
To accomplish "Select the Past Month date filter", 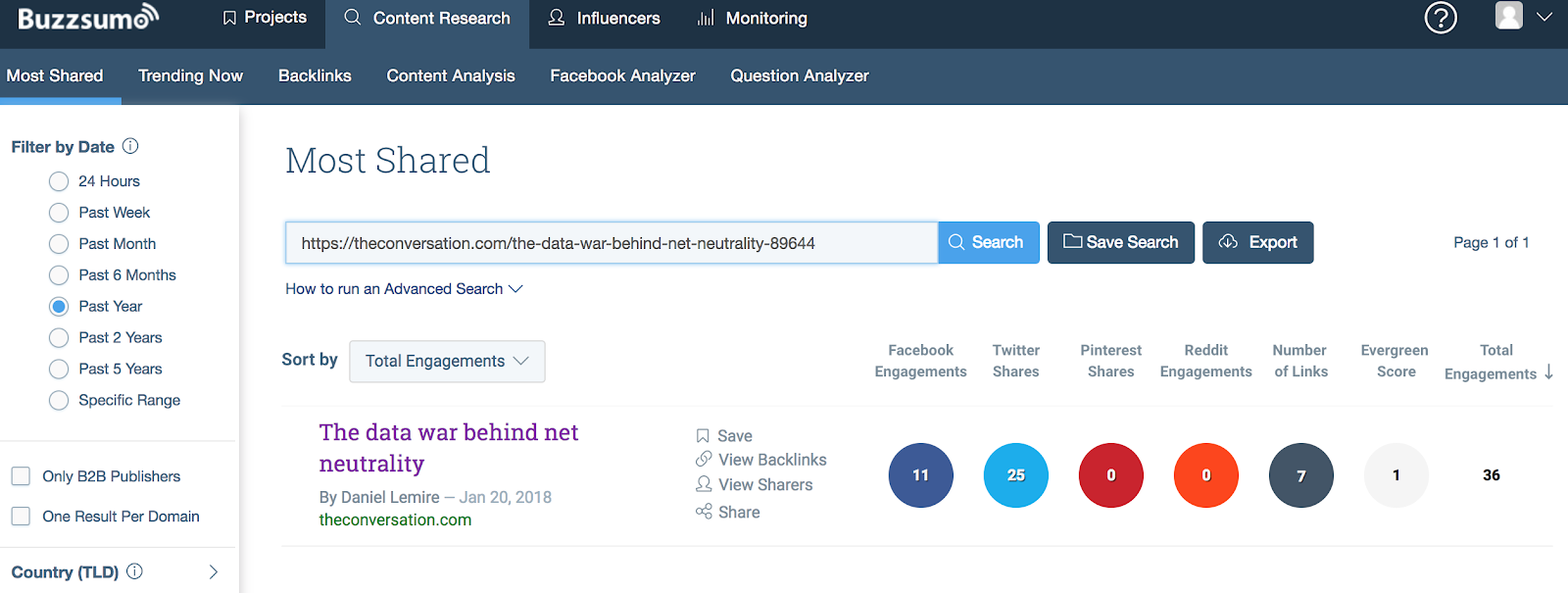I will coord(59,244).
